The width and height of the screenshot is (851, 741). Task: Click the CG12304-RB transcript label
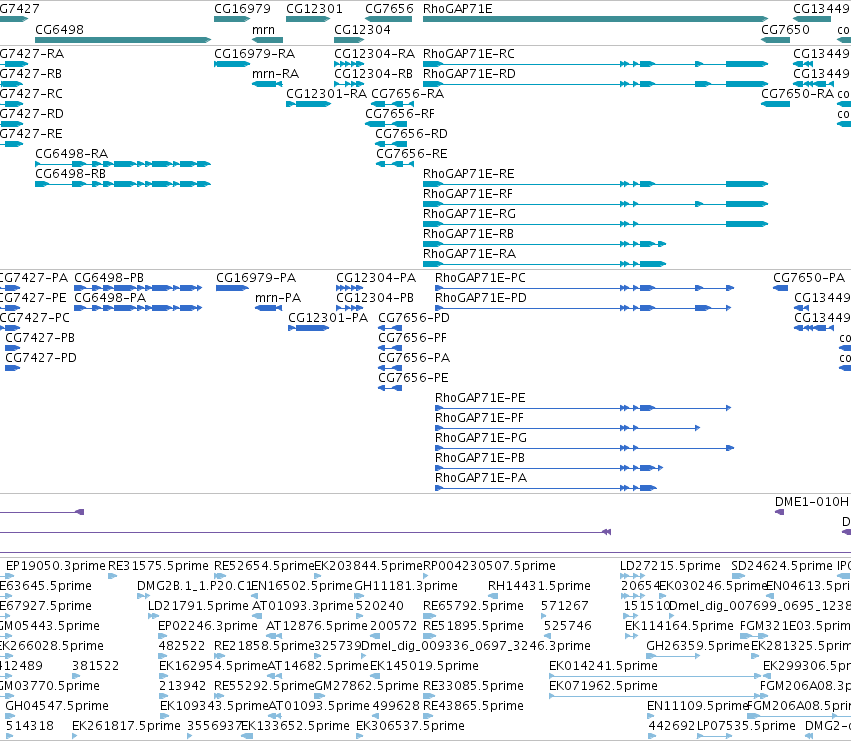pyautogui.click(x=373, y=74)
